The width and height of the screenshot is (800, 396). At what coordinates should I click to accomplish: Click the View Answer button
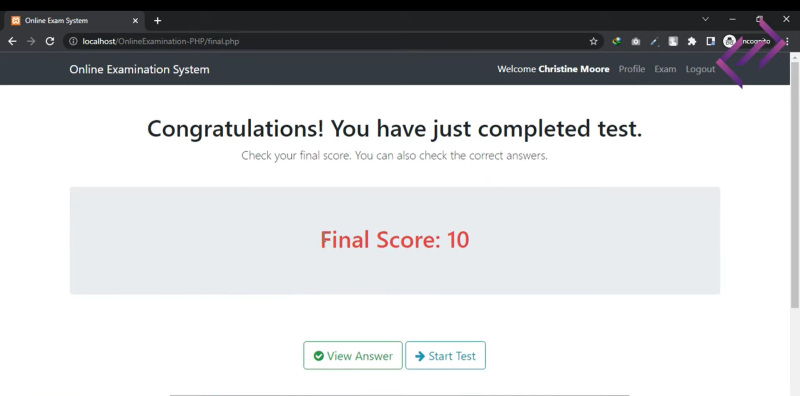(x=353, y=356)
